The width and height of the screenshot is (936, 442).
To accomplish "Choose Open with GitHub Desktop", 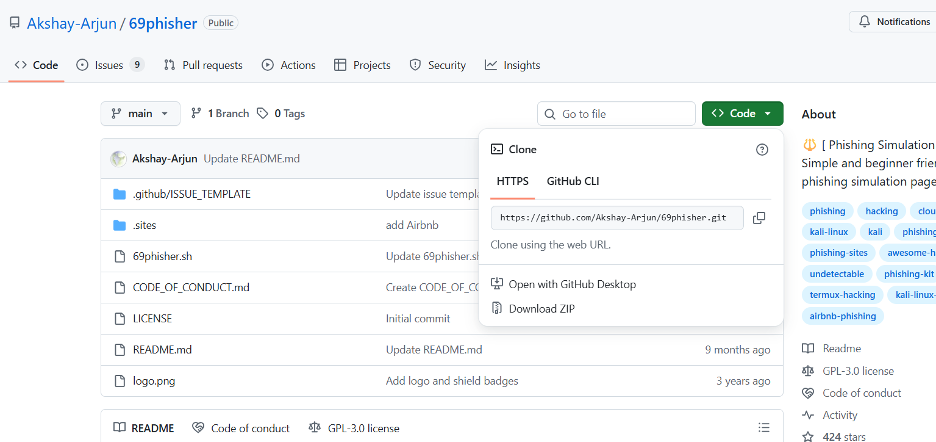I will [x=572, y=284].
